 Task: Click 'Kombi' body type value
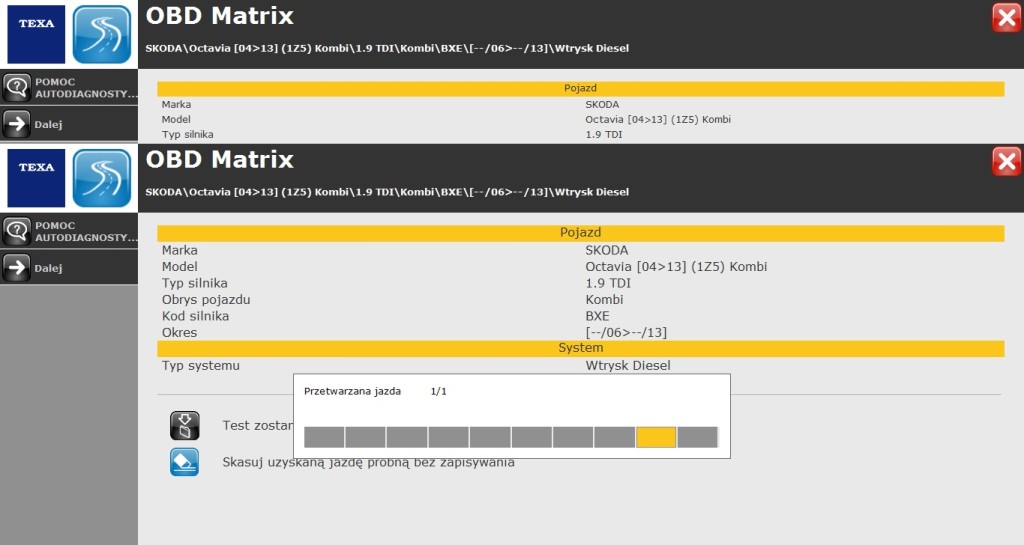click(x=604, y=300)
